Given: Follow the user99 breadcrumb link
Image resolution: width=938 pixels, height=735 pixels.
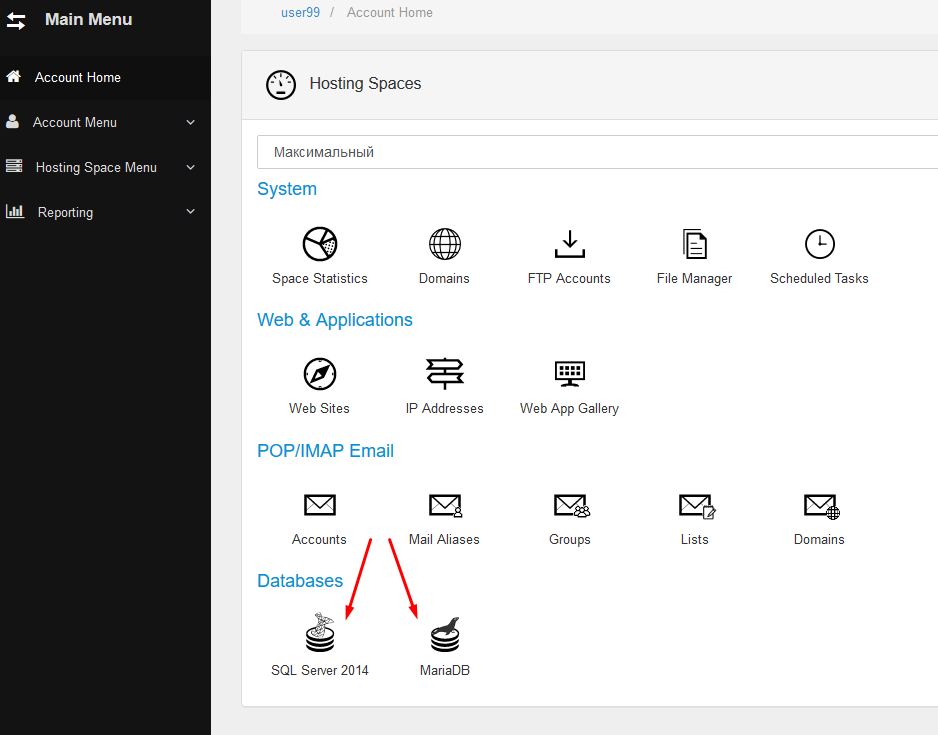Looking at the screenshot, I should (300, 13).
